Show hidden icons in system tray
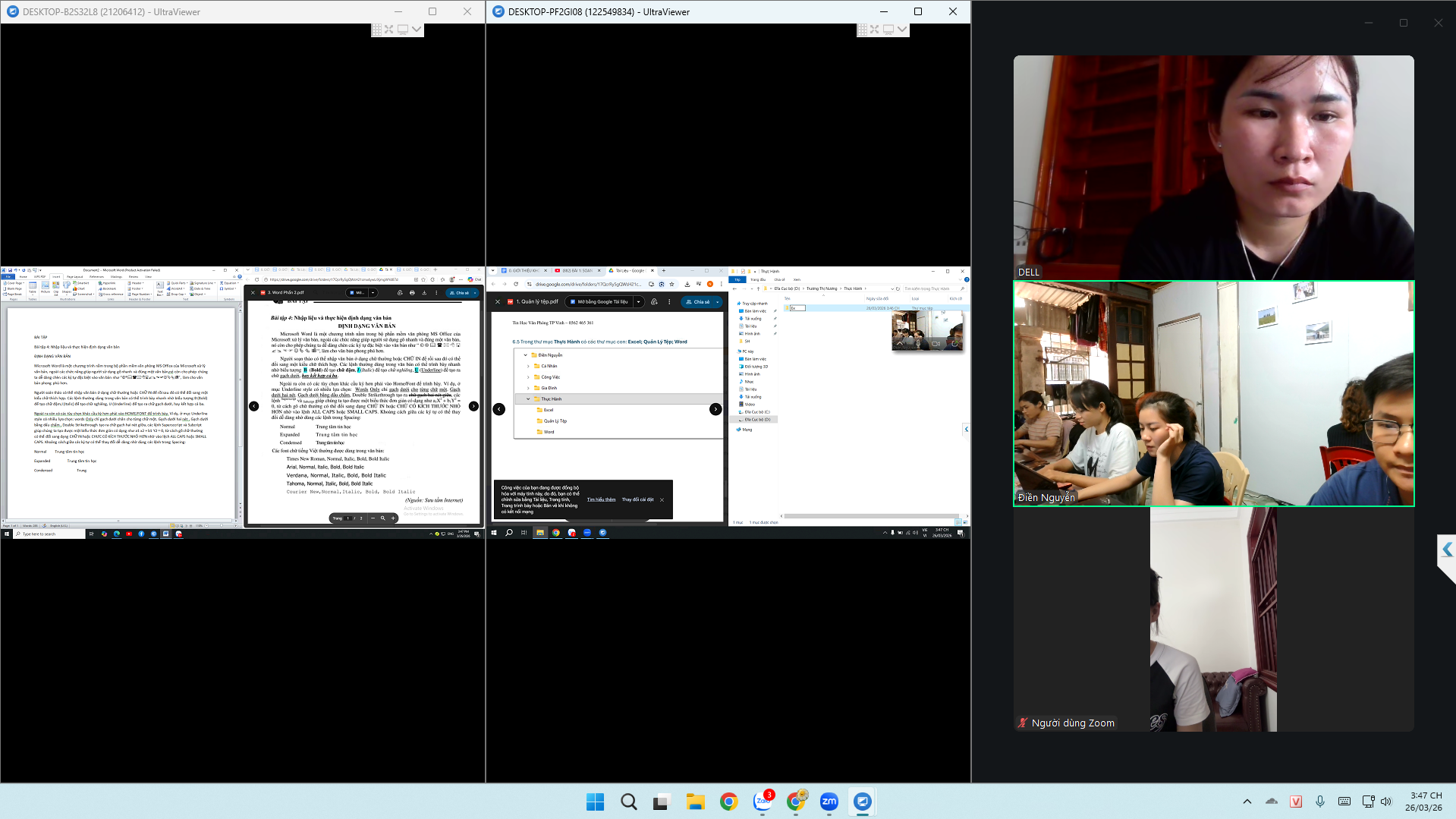Viewport: 1456px width, 819px height. click(1247, 802)
